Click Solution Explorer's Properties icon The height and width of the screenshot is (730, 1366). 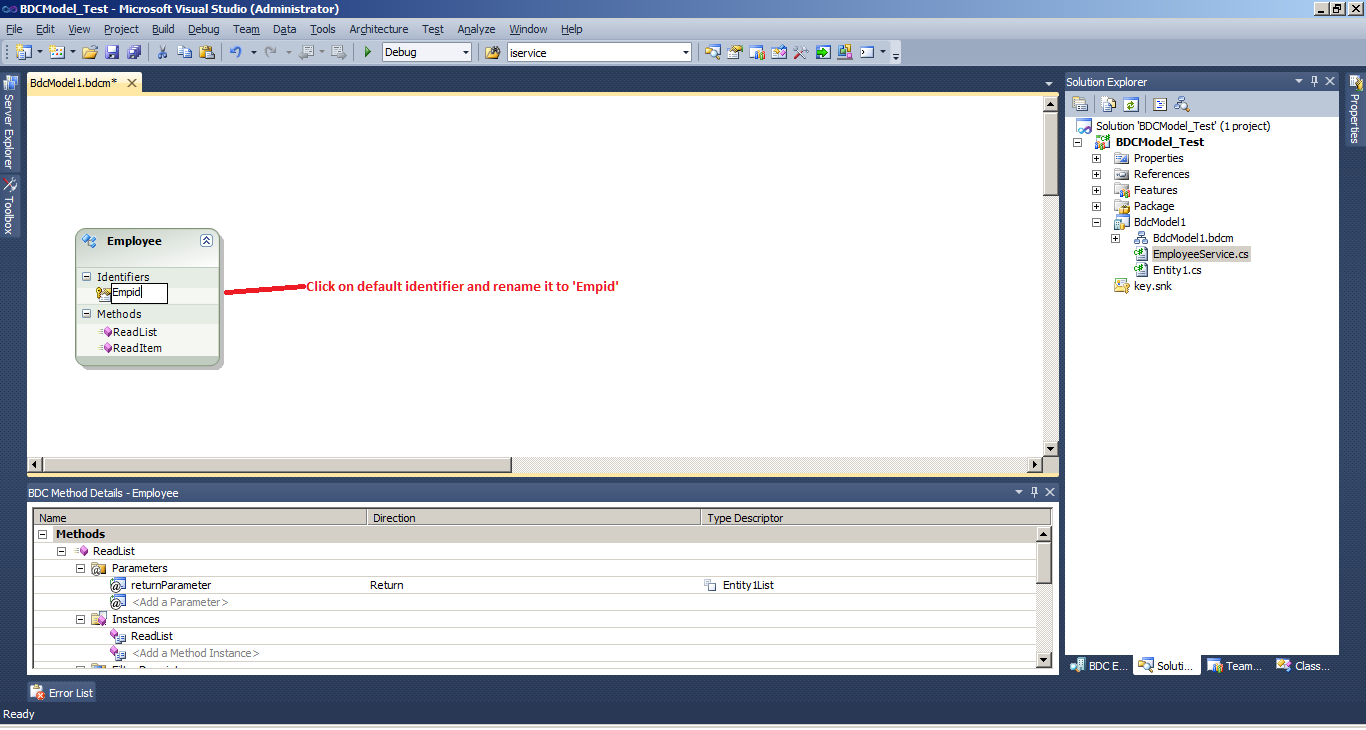(x=1080, y=104)
